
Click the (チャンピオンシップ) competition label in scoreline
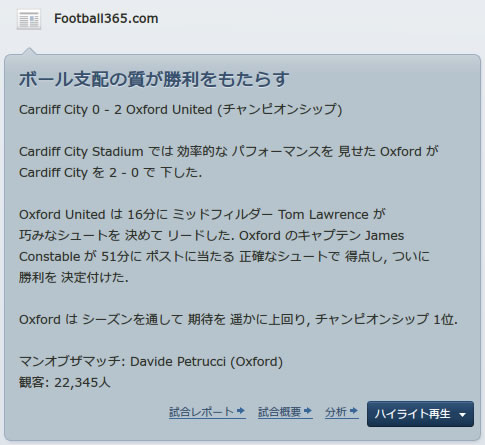coord(280,109)
